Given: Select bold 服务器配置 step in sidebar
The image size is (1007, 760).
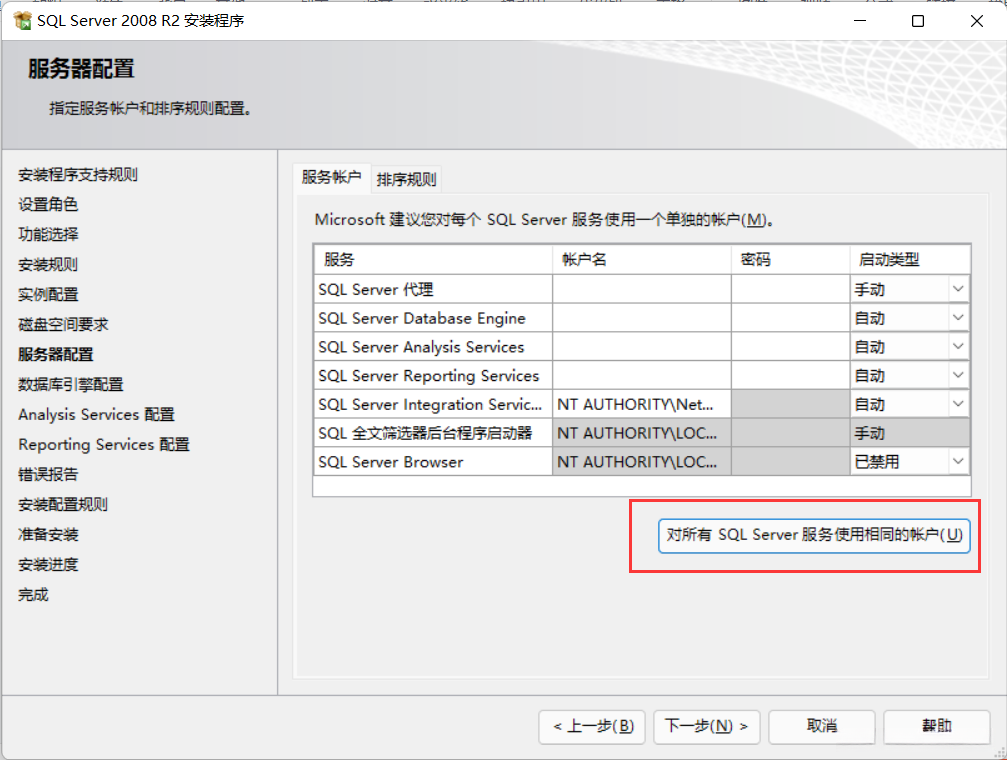Looking at the screenshot, I should (56, 355).
